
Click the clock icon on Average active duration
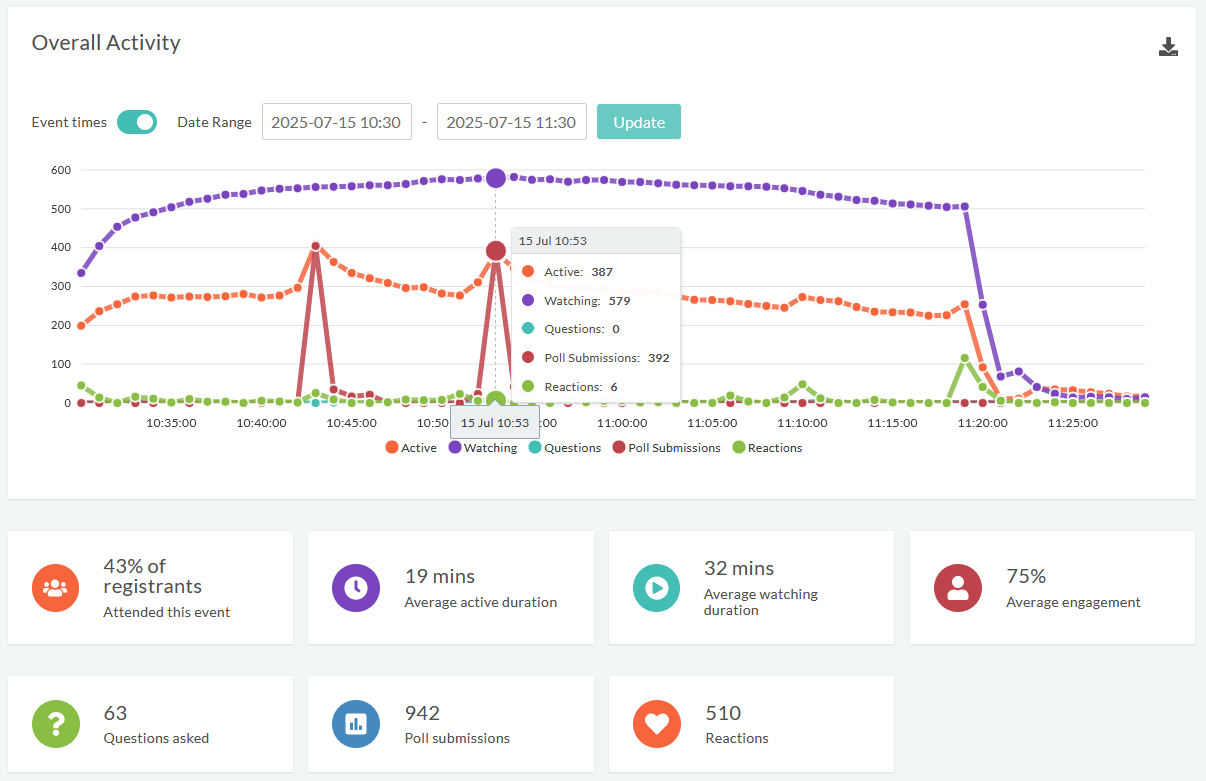coord(355,588)
